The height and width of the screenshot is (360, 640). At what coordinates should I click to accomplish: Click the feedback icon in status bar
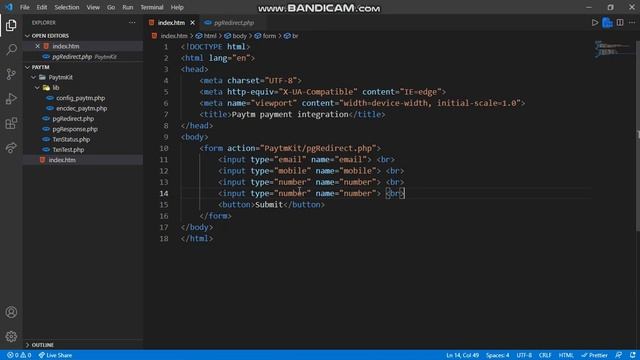(x=619, y=355)
